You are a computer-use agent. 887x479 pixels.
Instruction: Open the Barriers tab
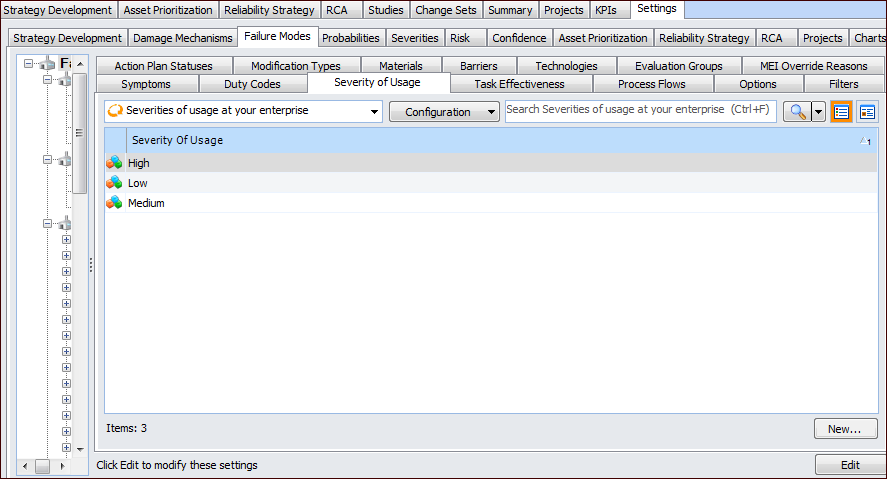[x=479, y=66]
